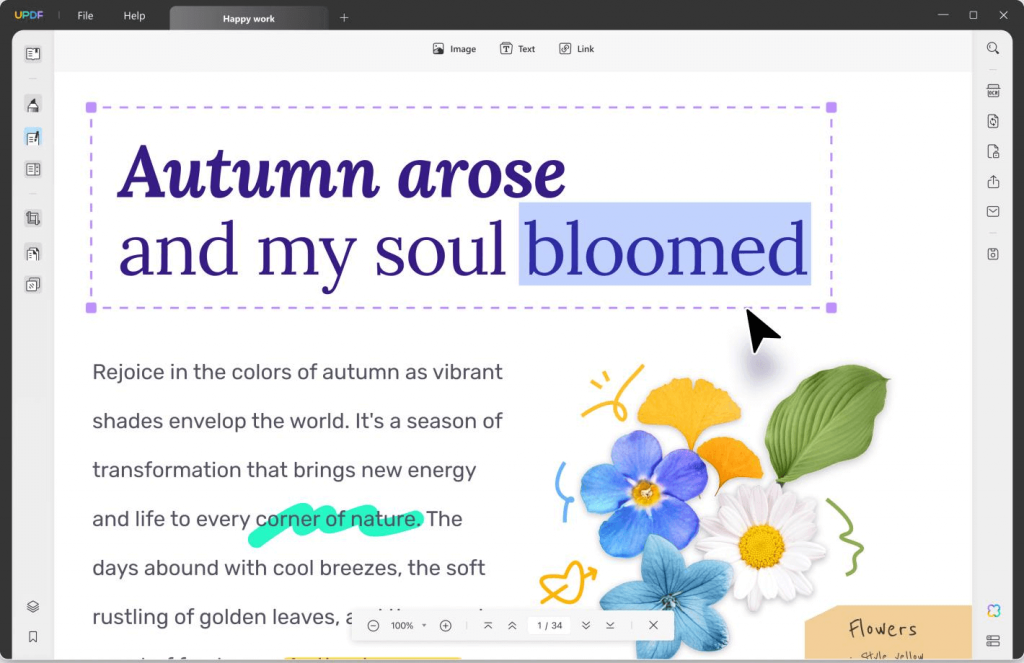Viewport: 1024px width, 663px height.
Task: Switch to annotation mode
Action: click(x=33, y=104)
